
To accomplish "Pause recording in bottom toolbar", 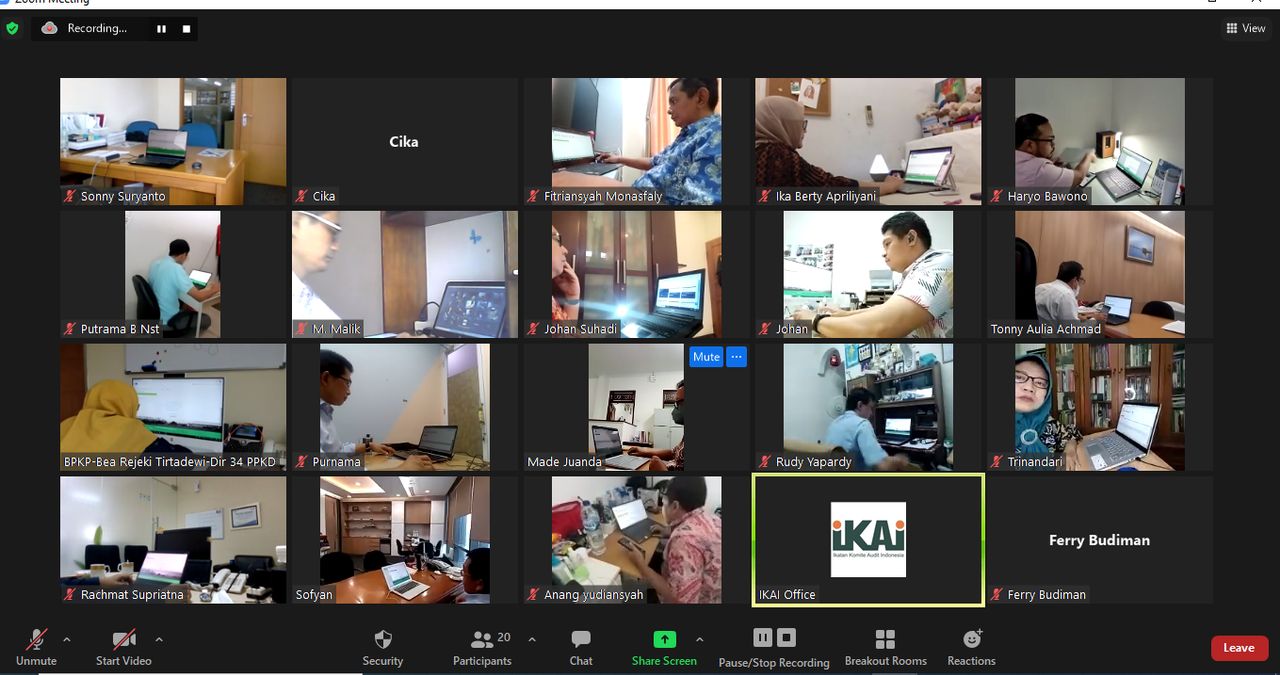I will coord(763,637).
